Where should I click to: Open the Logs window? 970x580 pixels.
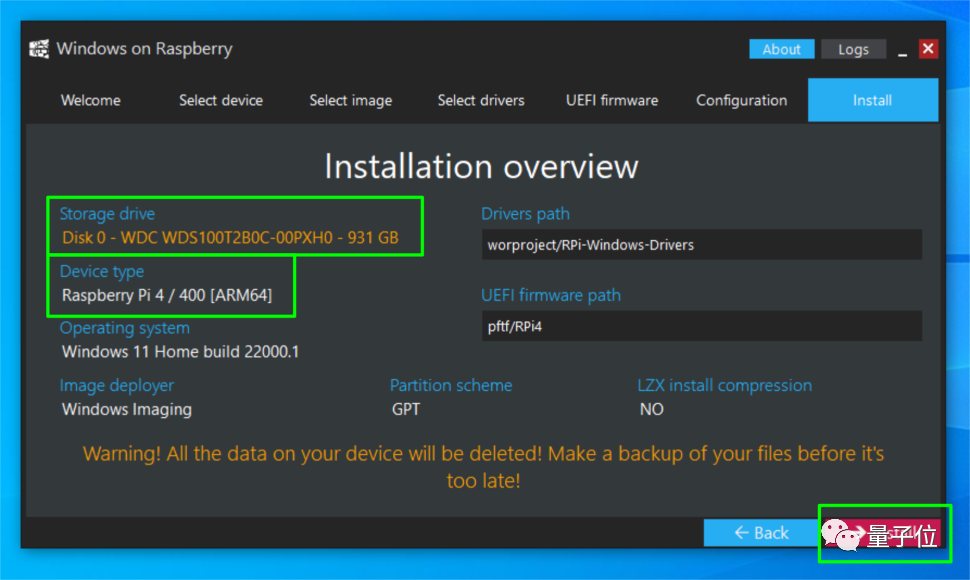pyautogui.click(x=853, y=49)
